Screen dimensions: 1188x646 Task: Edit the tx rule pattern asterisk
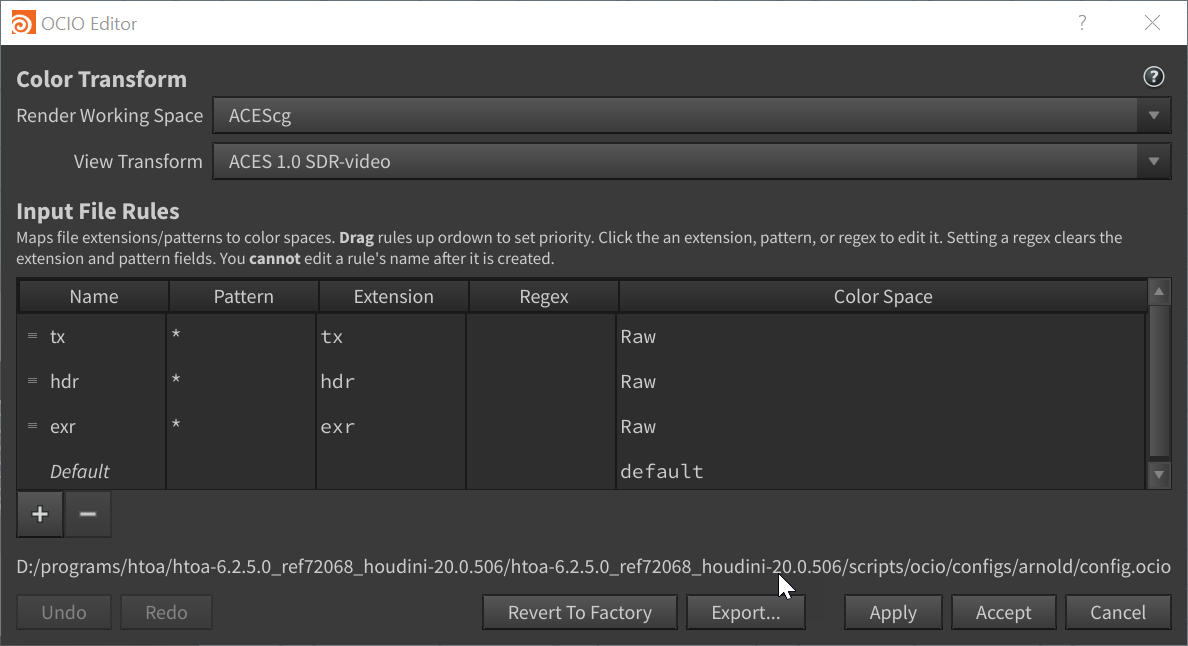[x=176, y=333]
